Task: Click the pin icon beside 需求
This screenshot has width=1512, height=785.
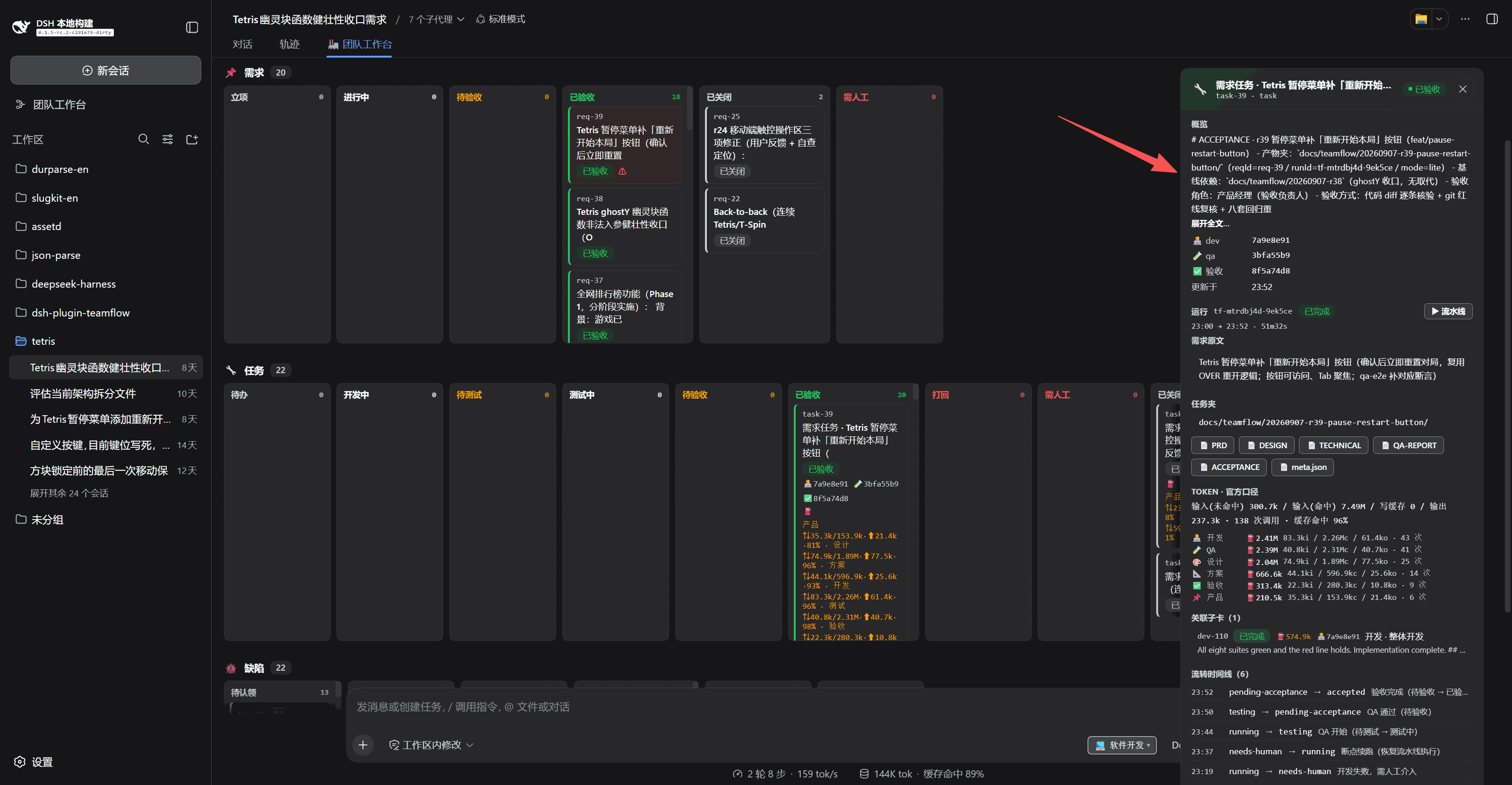Action: (231, 72)
